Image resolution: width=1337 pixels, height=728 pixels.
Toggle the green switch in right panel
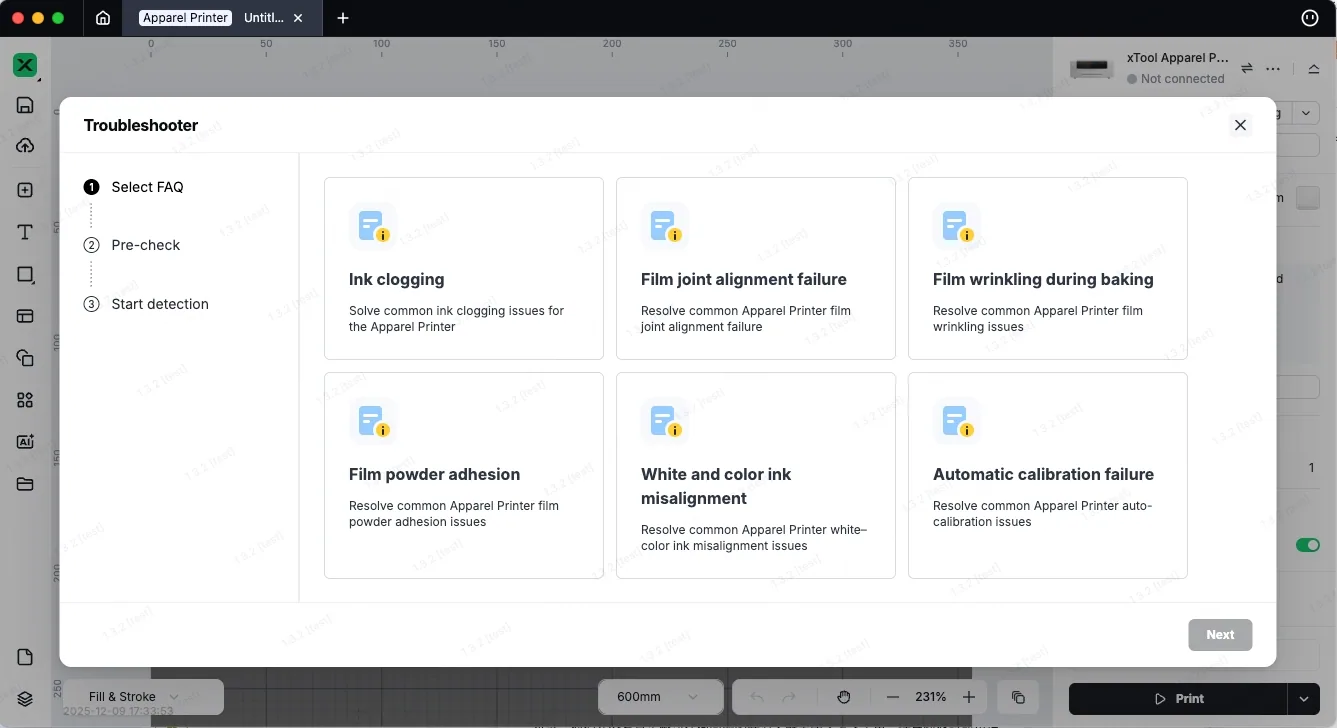coord(1307,545)
